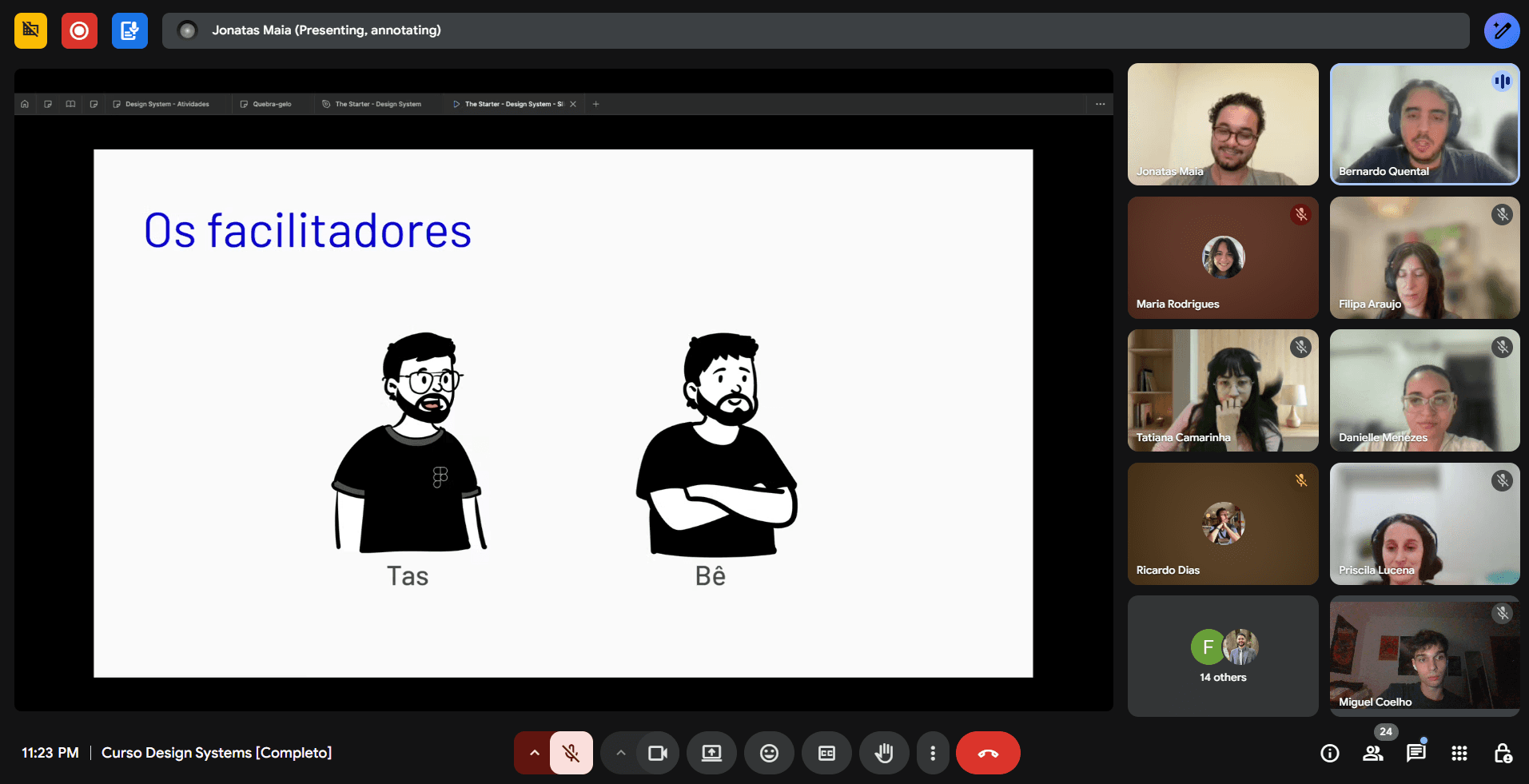Open the 14 others participants tile

point(1223,656)
